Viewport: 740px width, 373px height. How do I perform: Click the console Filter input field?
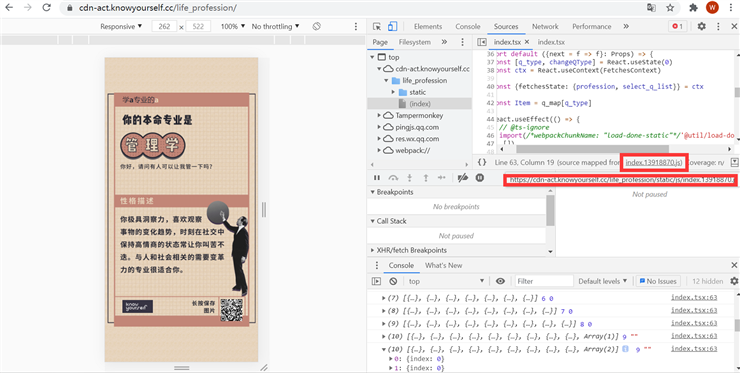pos(544,281)
